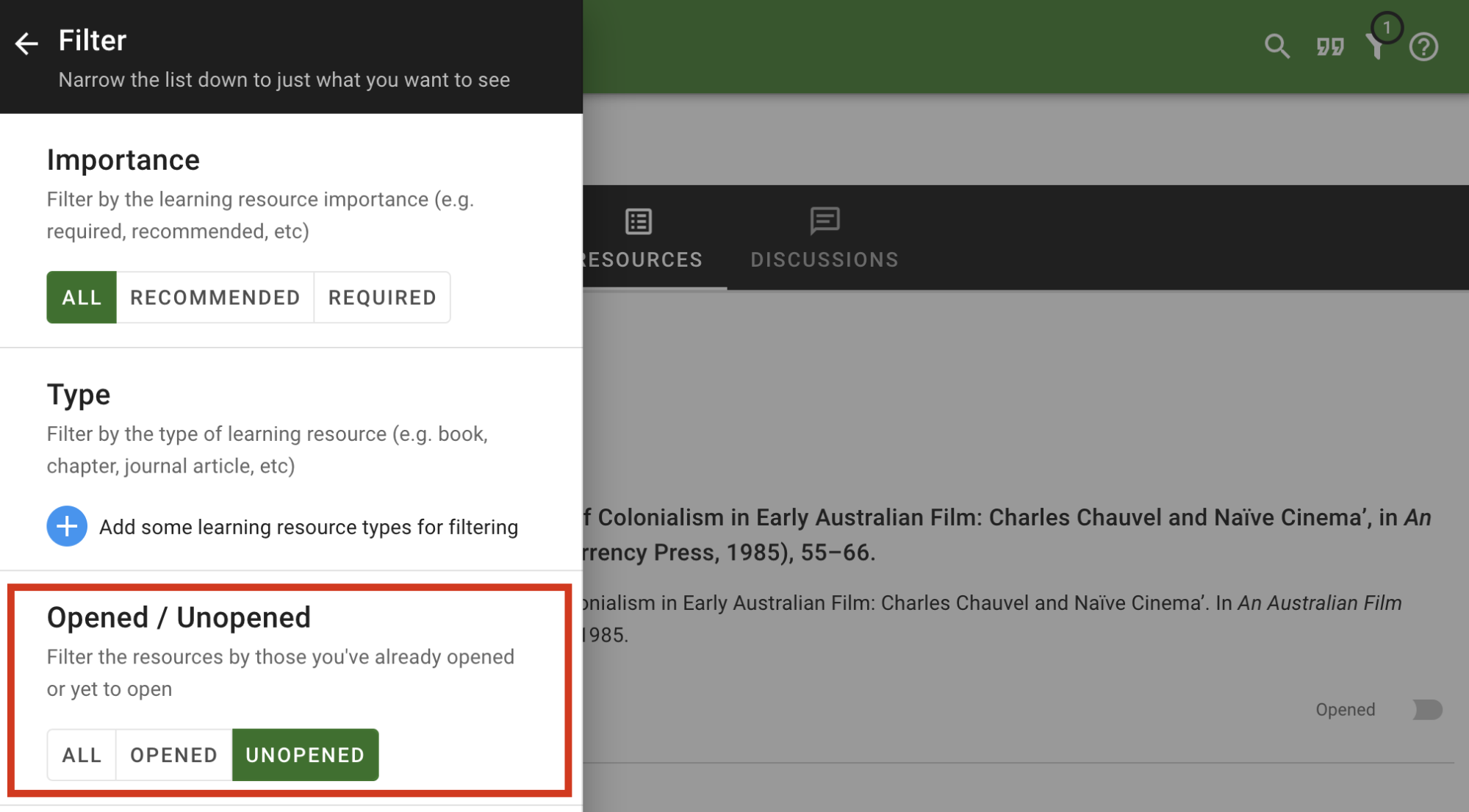Click the filter count badge showing 1
The height and width of the screenshot is (812, 1469).
1386,28
